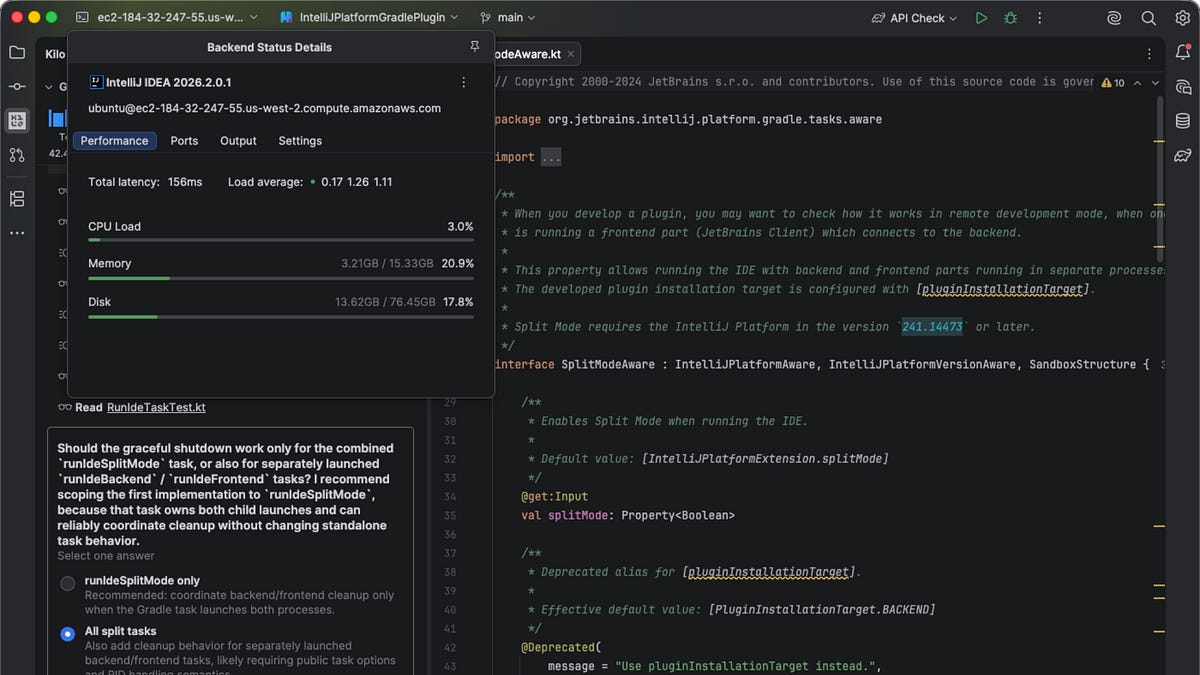1200x675 pixels.
Task: Open editor tab options kebab menu
Action: 1150,54
